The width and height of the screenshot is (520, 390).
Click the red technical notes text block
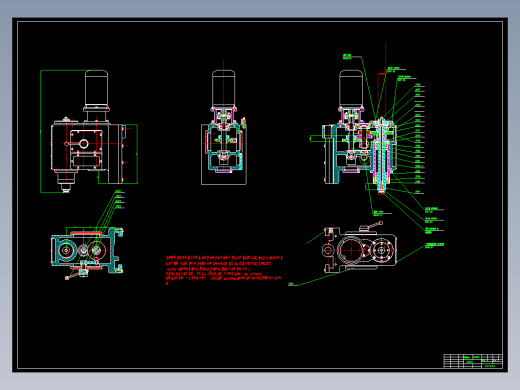pyautogui.click(x=224, y=270)
